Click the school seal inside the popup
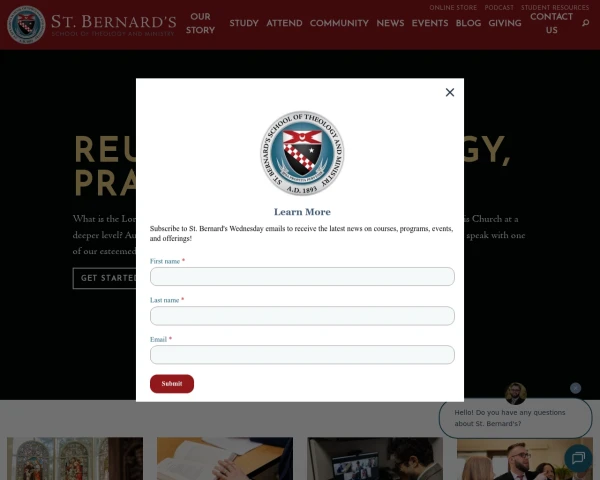Viewport: 600px width, 480px height. click(x=302, y=153)
